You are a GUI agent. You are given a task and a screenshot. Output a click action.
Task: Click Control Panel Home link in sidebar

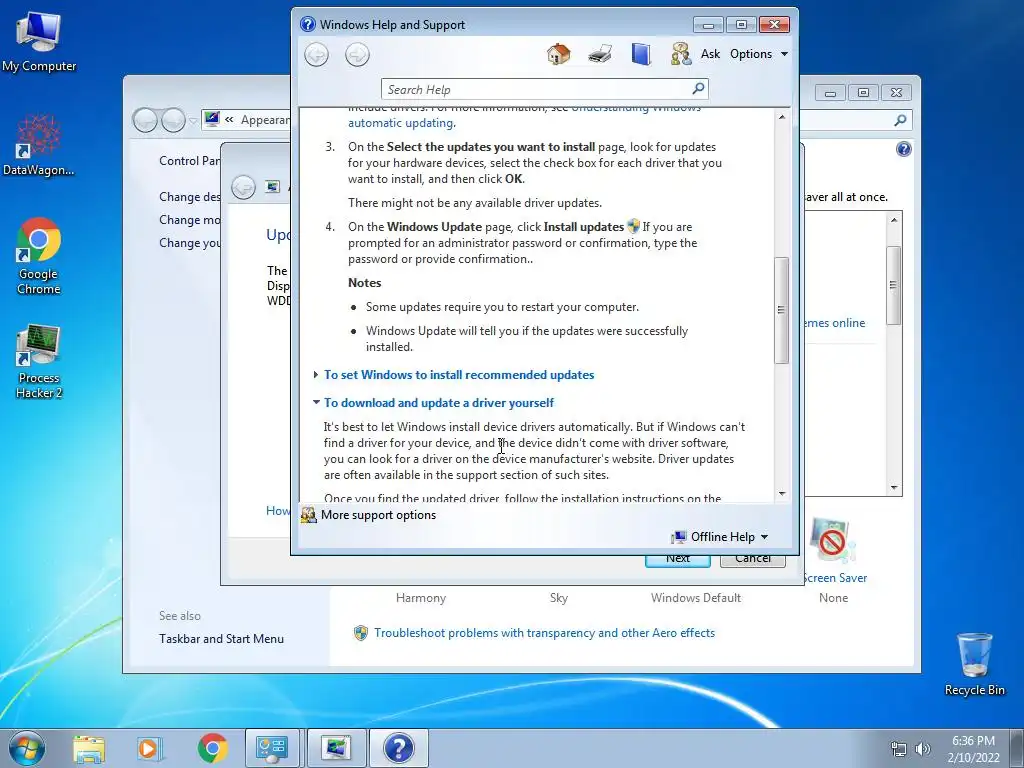(x=189, y=161)
